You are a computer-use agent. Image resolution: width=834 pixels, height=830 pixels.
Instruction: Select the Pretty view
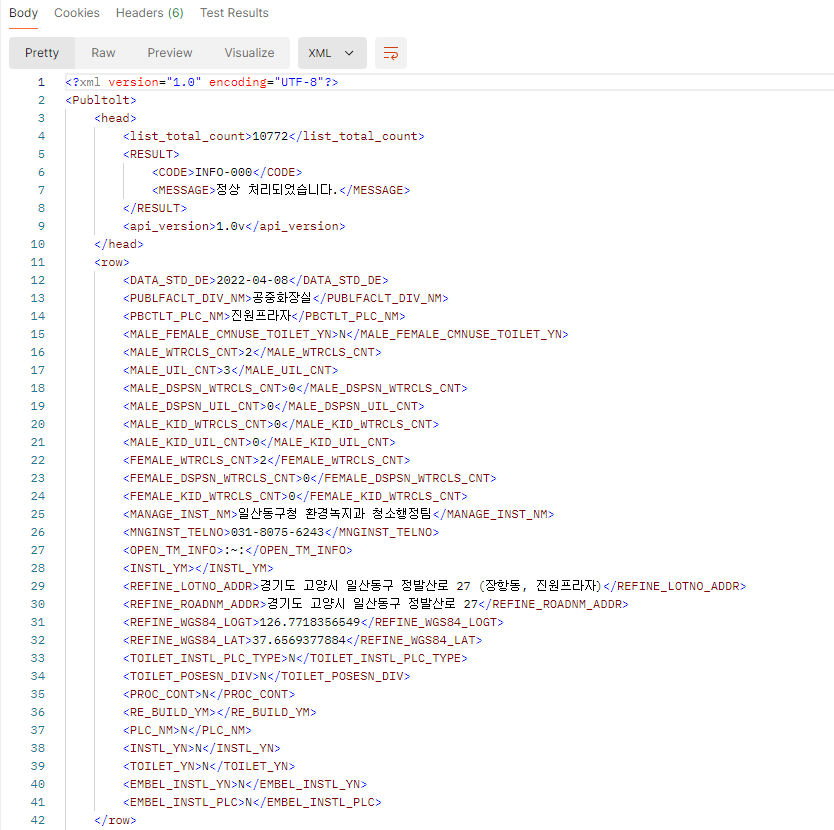(x=42, y=53)
